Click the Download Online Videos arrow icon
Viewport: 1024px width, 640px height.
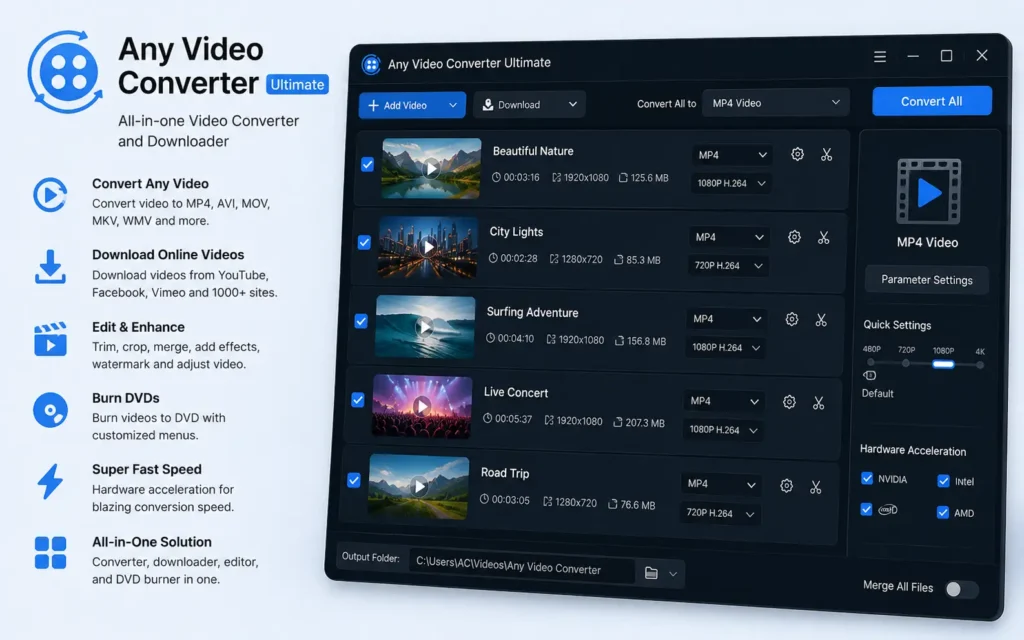pyautogui.click(x=50, y=266)
